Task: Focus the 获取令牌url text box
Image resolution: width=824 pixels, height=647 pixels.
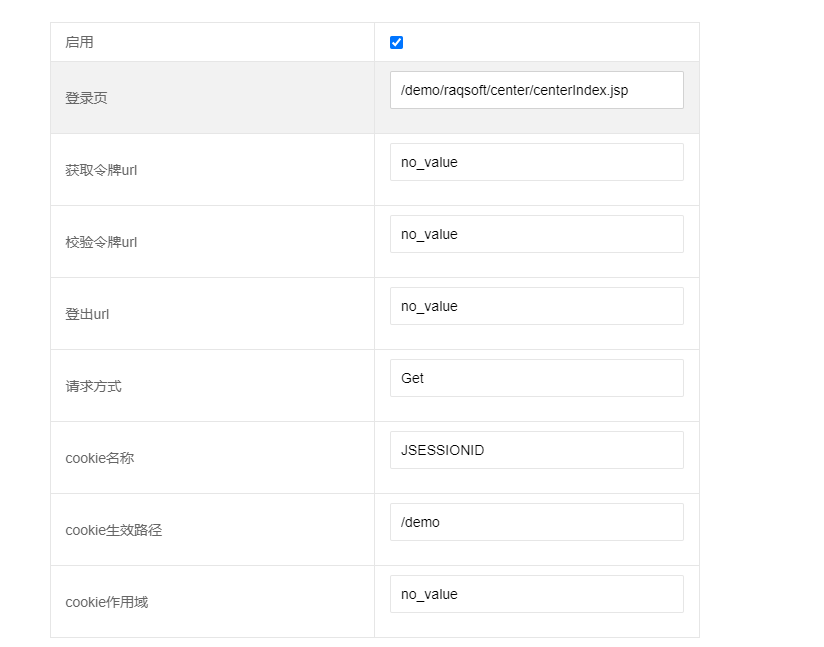Action: [536, 162]
